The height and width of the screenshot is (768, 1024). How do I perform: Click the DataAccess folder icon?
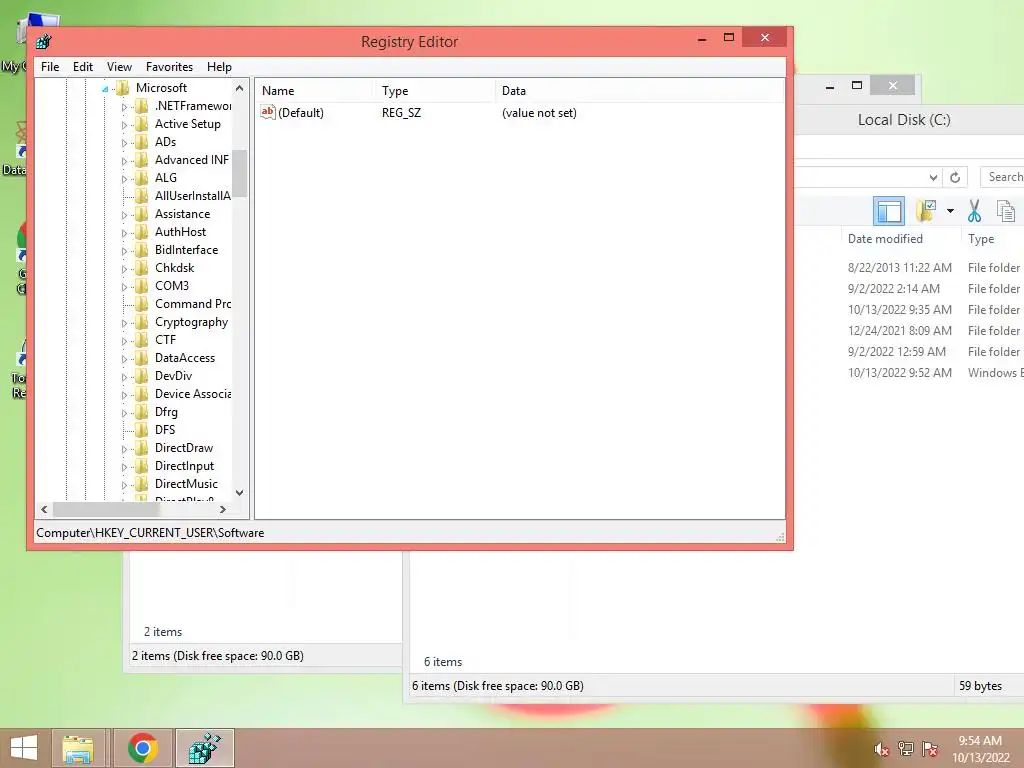(x=141, y=358)
